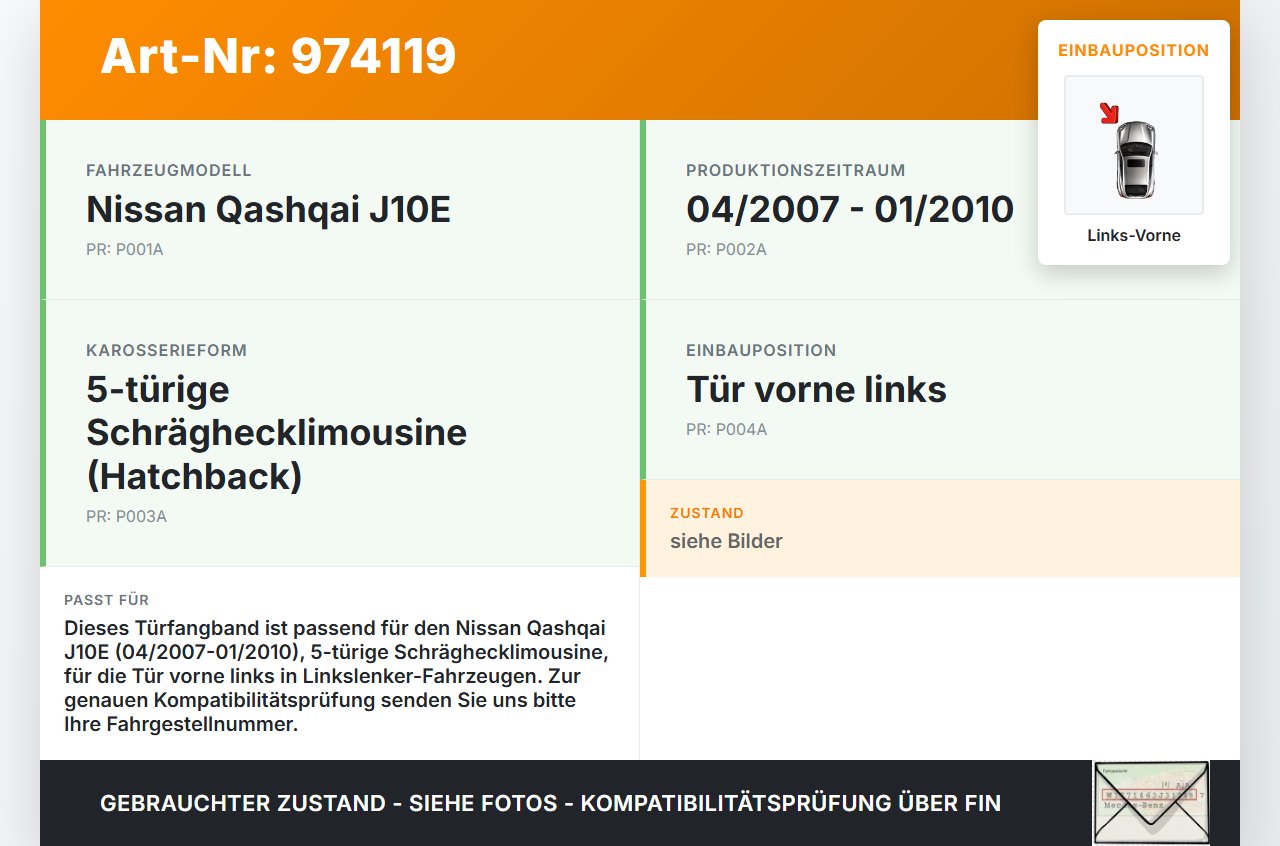Click the Nissan Qashqai J10E model name
Image resolution: width=1280 pixels, height=846 pixels.
(268, 210)
